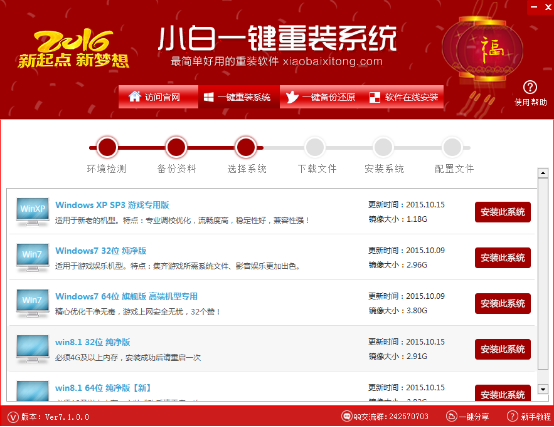554x427 pixels.
Task: Open the 新手教程 link
Action: [x=535, y=417]
